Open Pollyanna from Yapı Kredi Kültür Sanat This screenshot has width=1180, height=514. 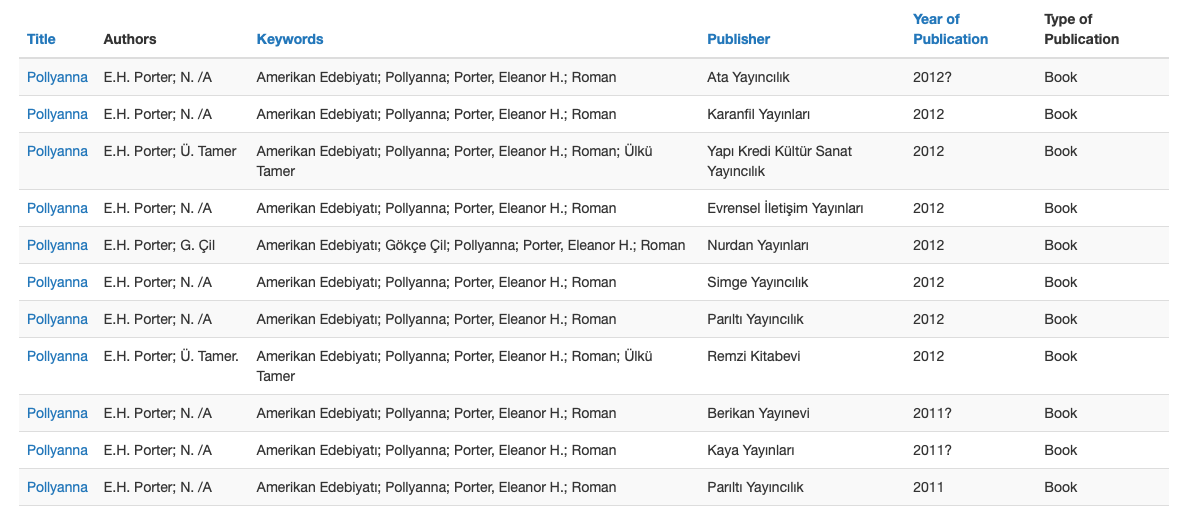[x=57, y=151]
